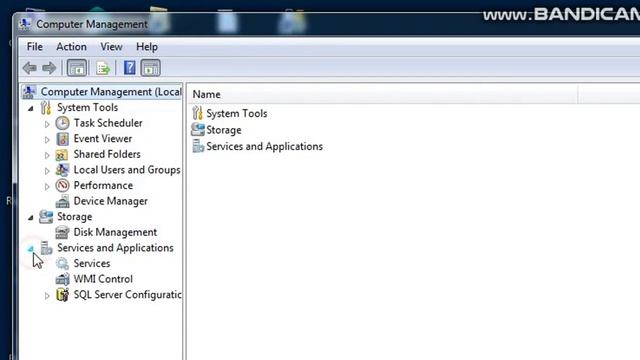Click the Export List toolbar icon
This screenshot has width=640, height=360.
point(103,68)
